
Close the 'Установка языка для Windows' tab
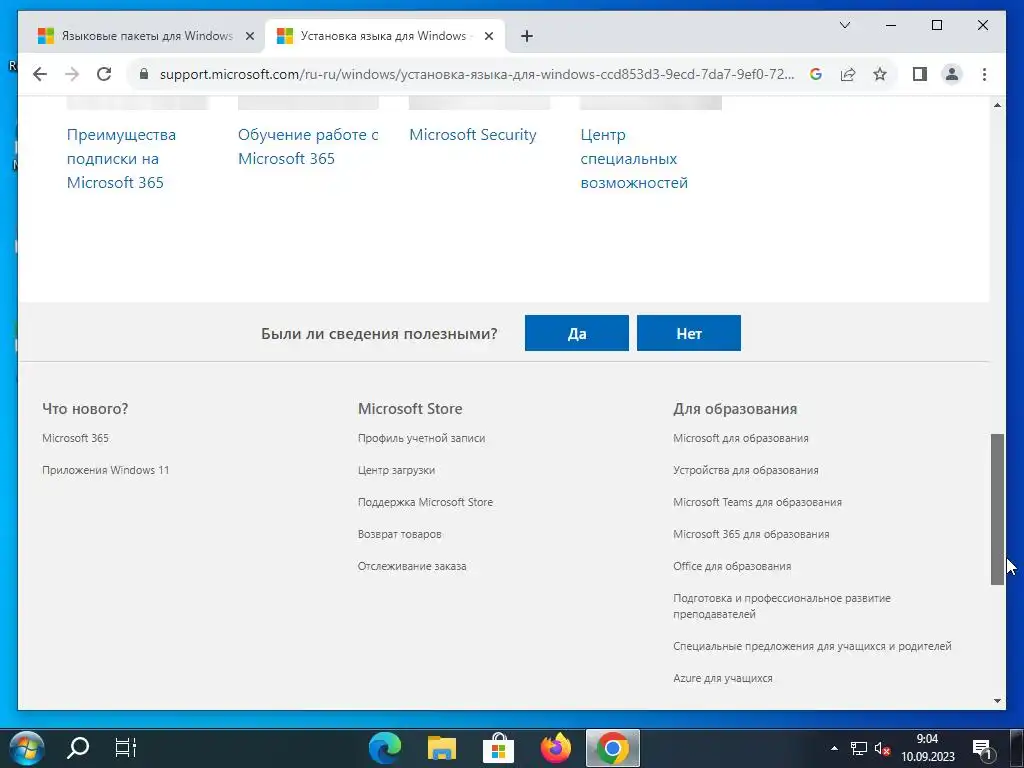coord(488,36)
